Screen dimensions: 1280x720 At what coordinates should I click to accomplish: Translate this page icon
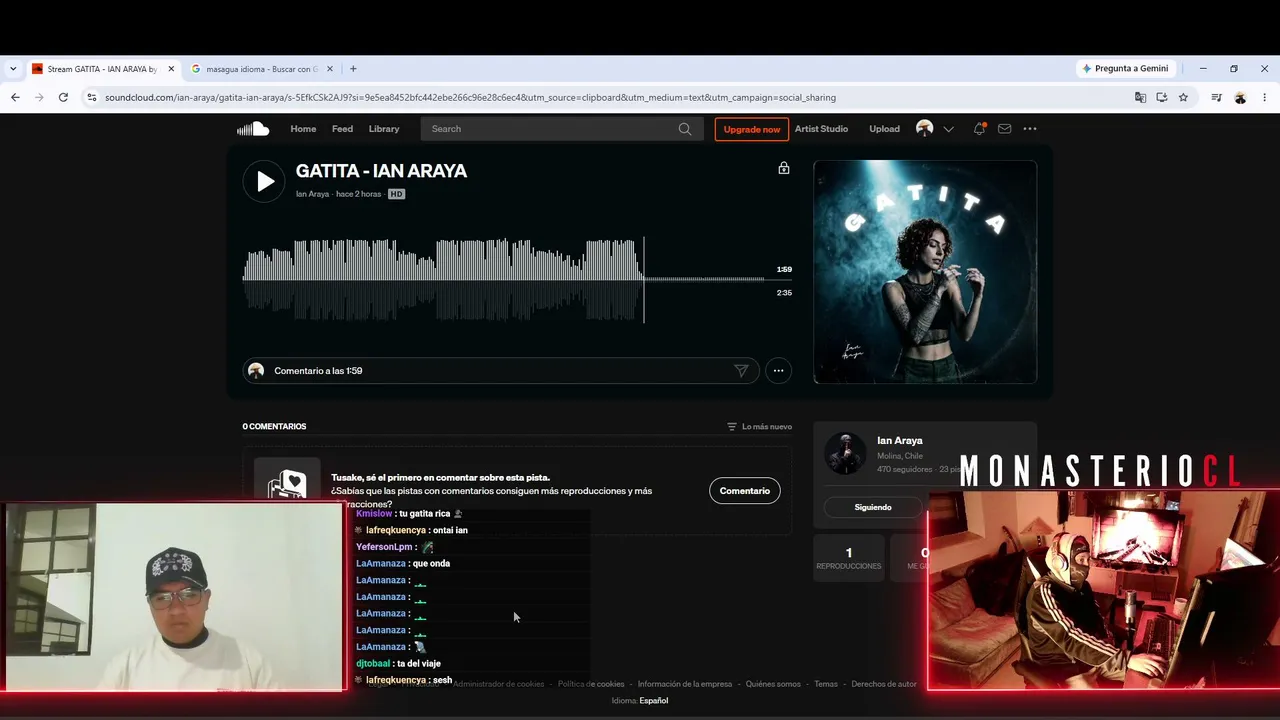tap(1140, 97)
